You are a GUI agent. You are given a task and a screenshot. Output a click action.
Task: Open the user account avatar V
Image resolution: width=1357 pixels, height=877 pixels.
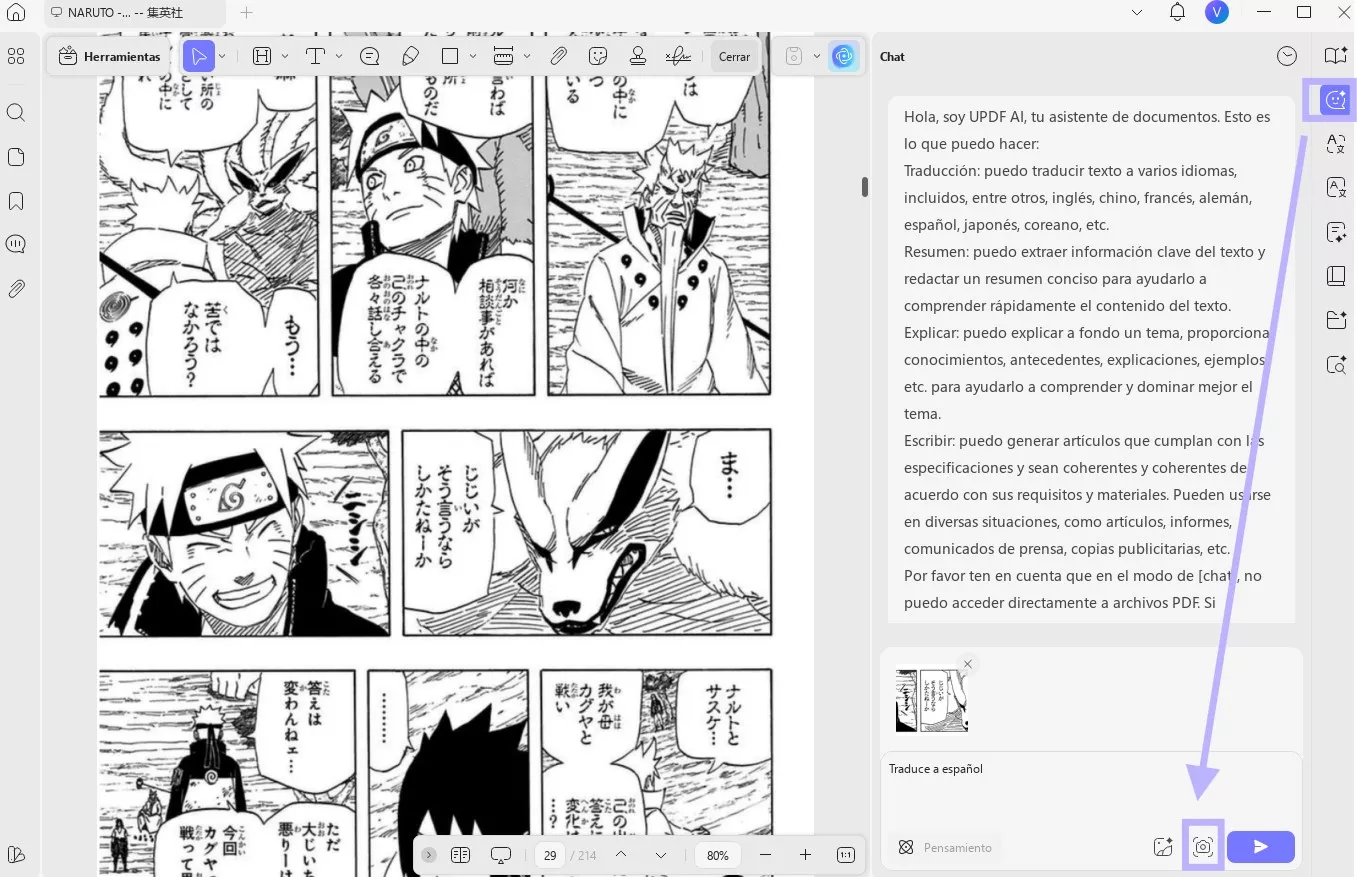pyautogui.click(x=1217, y=12)
